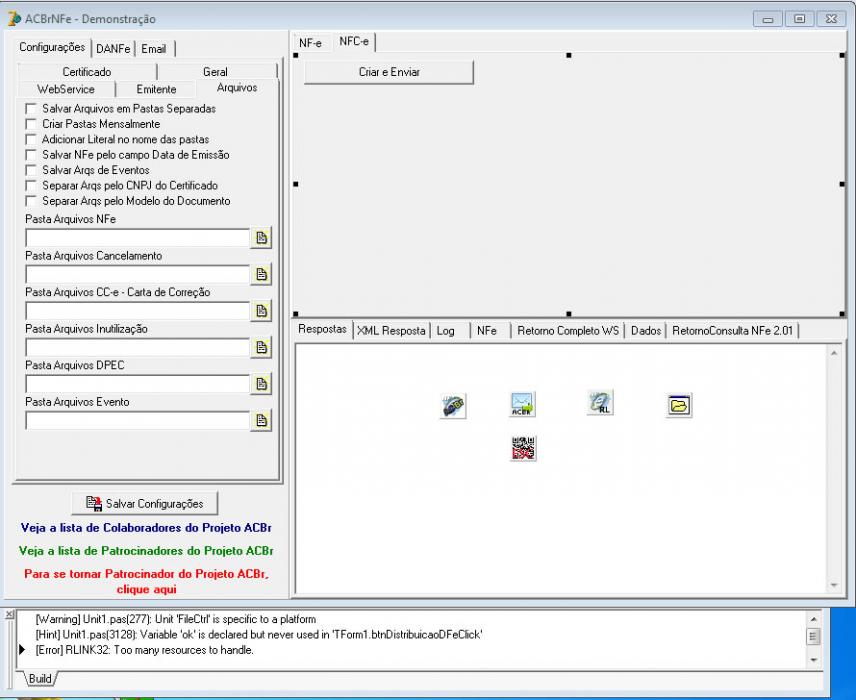Enable Salvar NFe pelo campo Data de Emissão
Screen dimensions: 856x700
click(x=31, y=155)
